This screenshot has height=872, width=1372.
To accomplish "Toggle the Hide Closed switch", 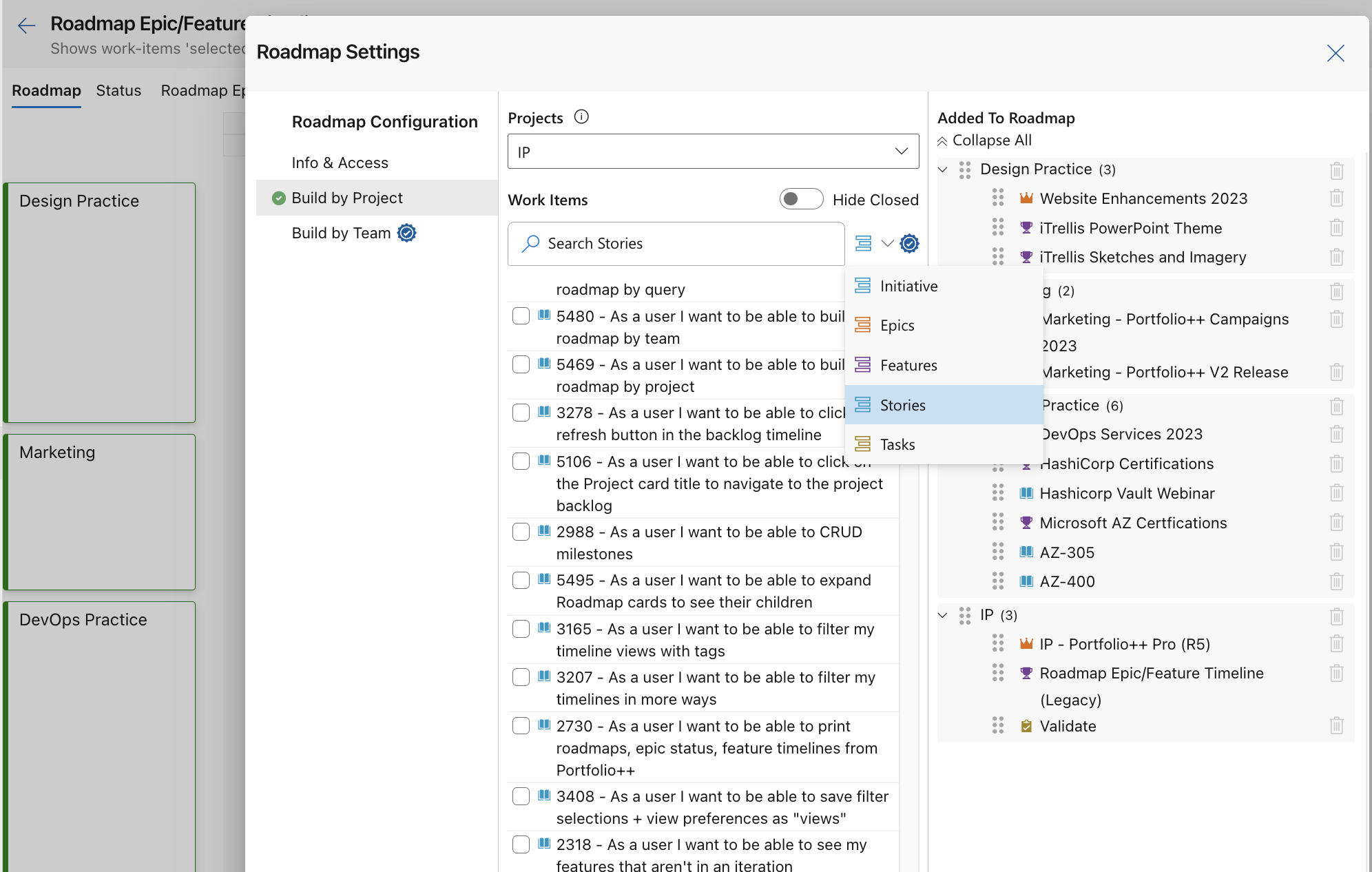I will point(801,199).
